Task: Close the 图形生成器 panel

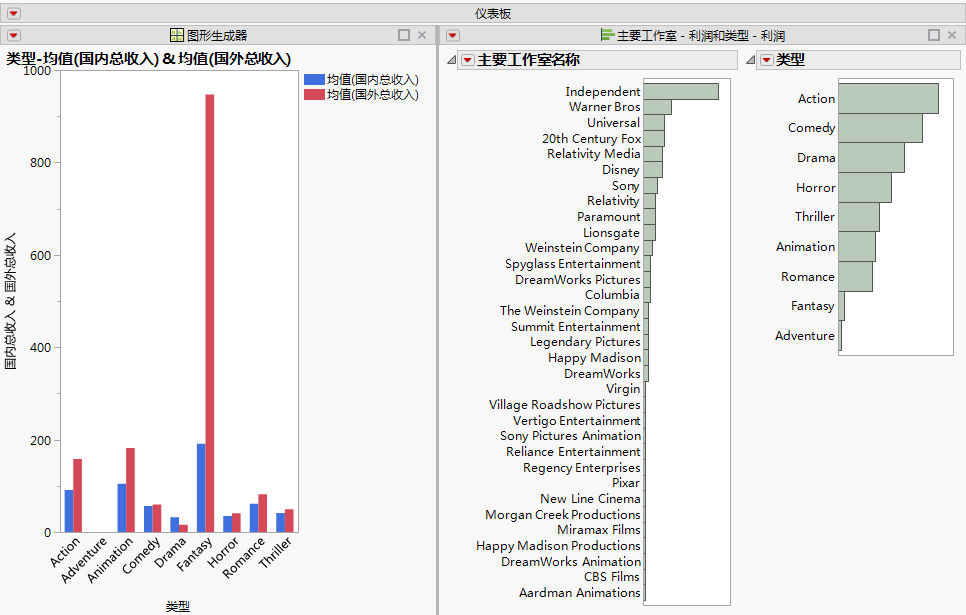Action: tap(422, 35)
